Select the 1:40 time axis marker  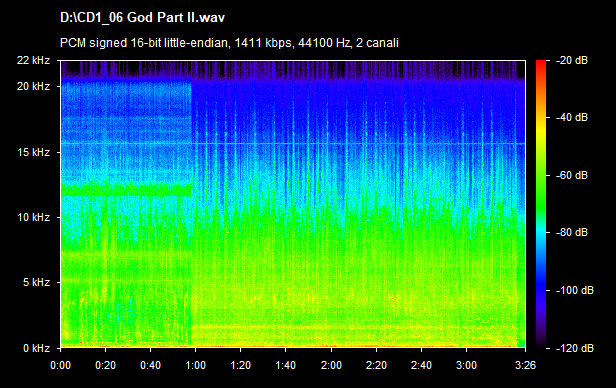click(285, 365)
